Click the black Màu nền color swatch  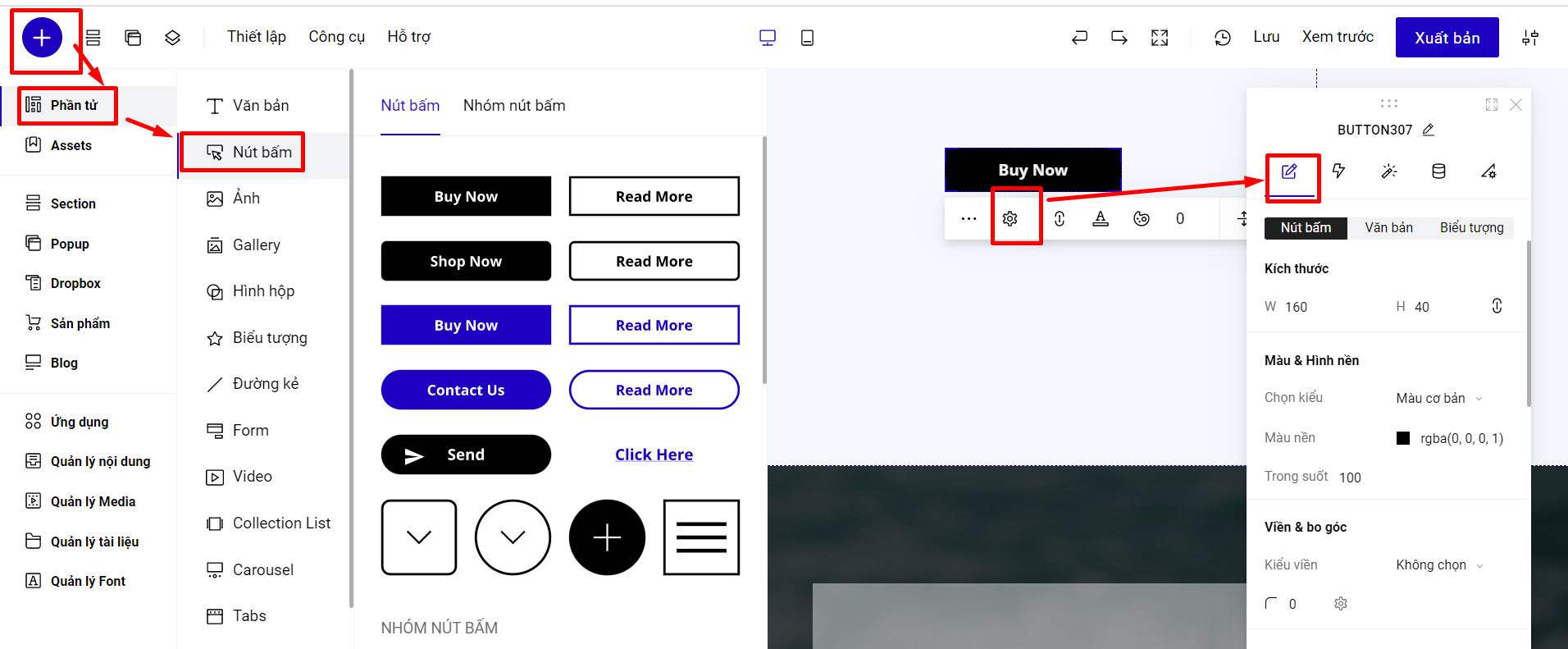click(1402, 438)
